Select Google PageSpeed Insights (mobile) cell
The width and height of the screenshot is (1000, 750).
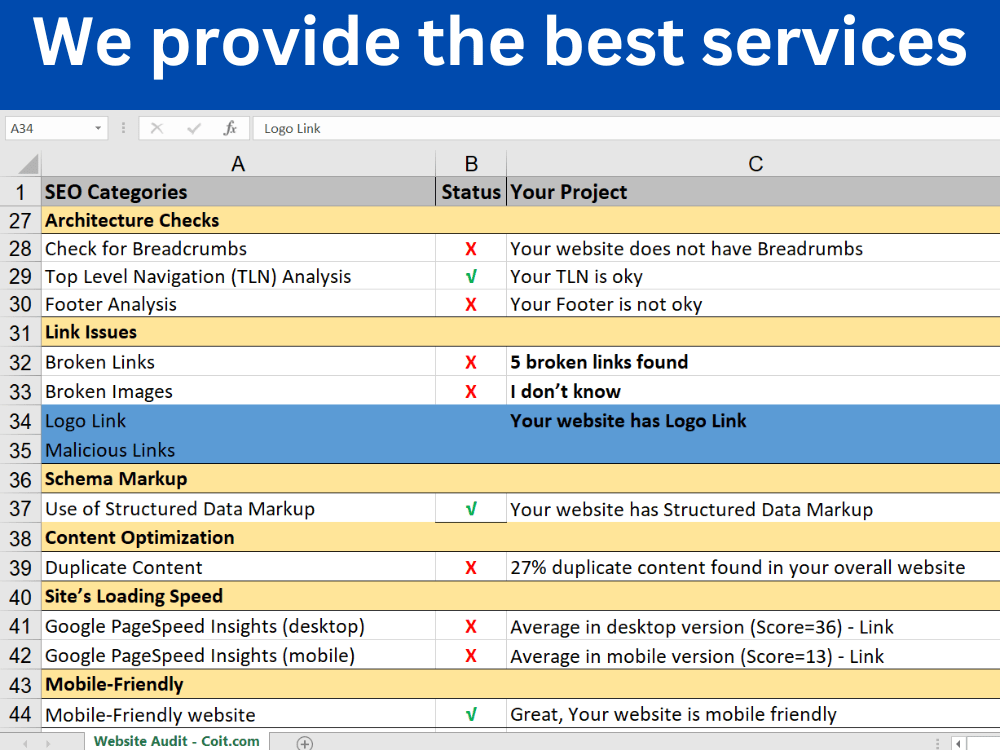pyautogui.click(x=238, y=656)
